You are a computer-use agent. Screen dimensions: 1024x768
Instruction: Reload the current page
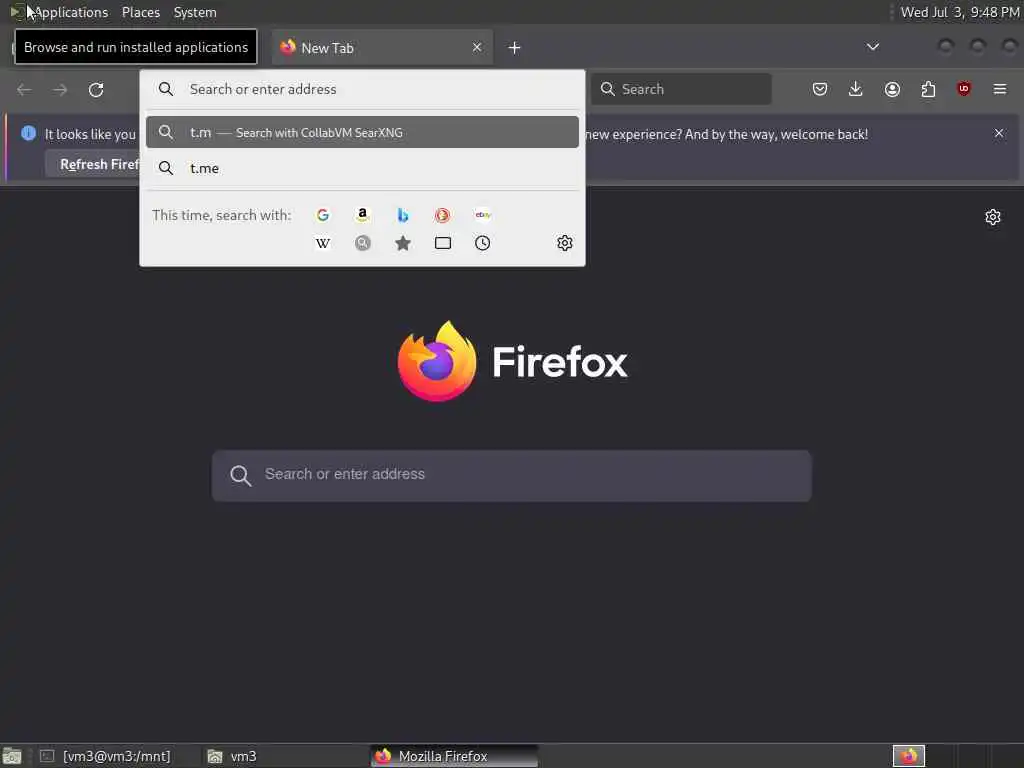(x=96, y=89)
